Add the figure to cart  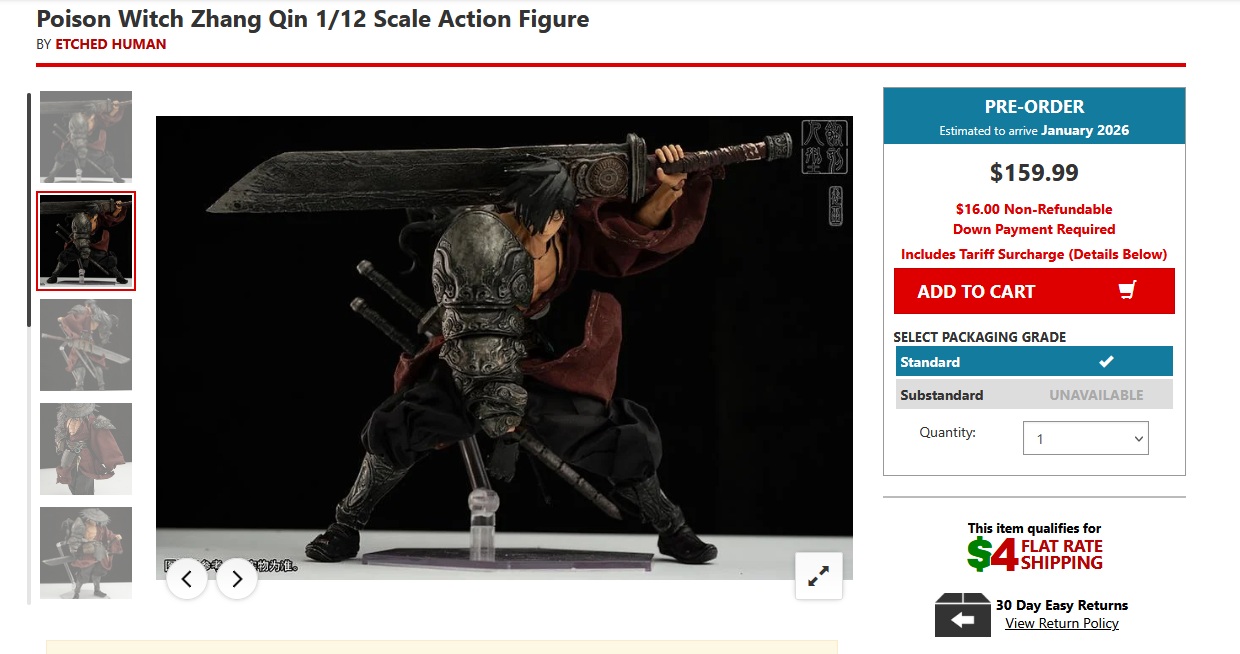[x=1034, y=291]
